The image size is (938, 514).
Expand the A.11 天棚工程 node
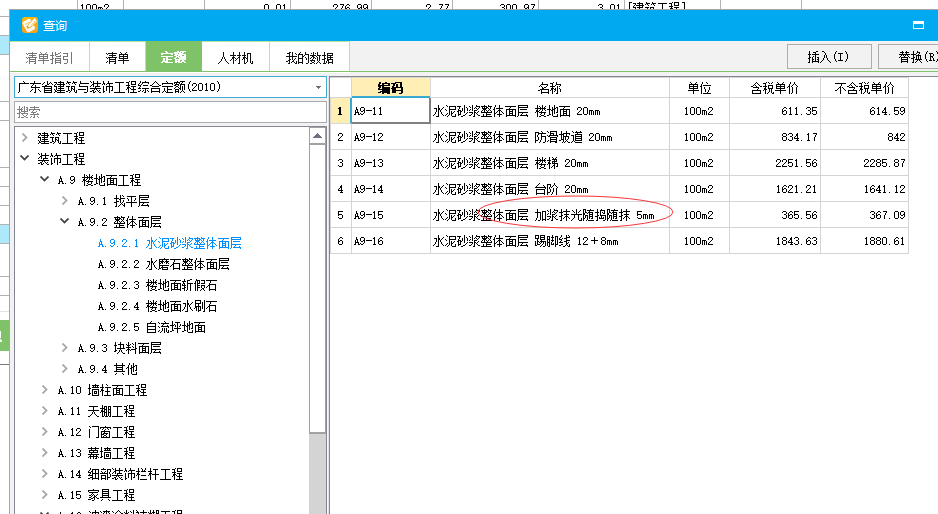(x=45, y=410)
